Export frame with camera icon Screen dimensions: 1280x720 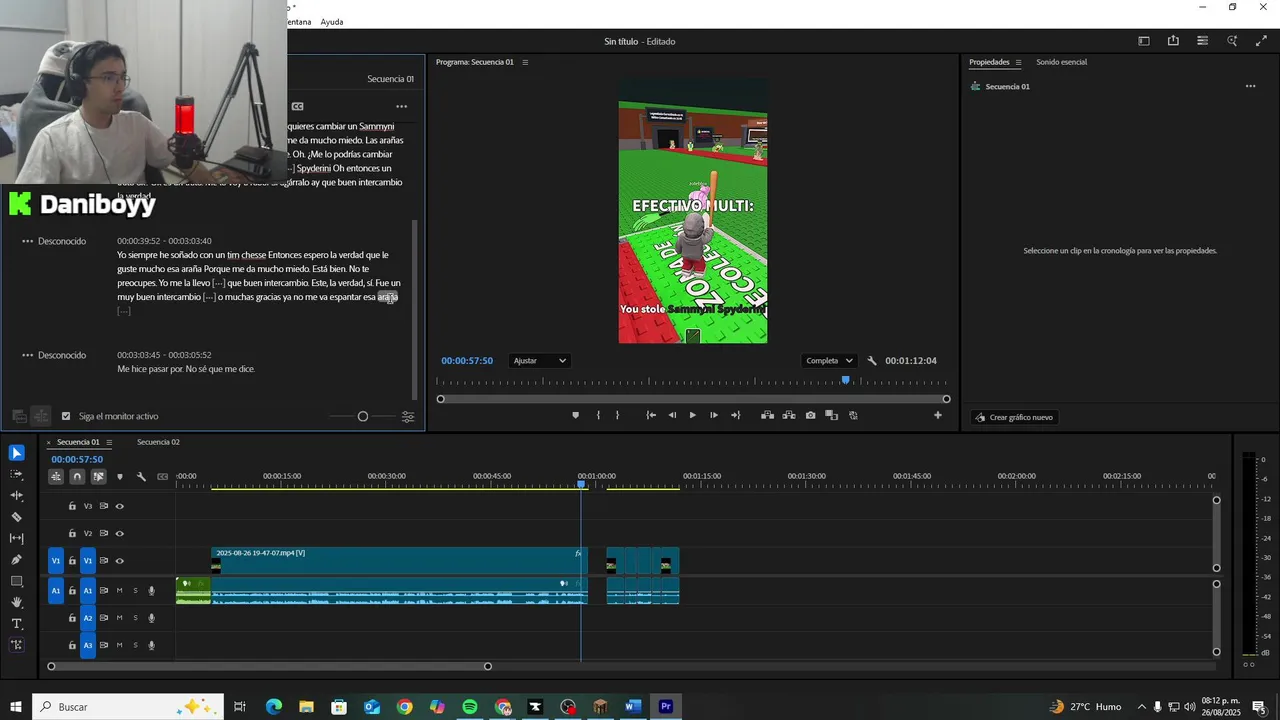pyautogui.click(x=810, y=415)
